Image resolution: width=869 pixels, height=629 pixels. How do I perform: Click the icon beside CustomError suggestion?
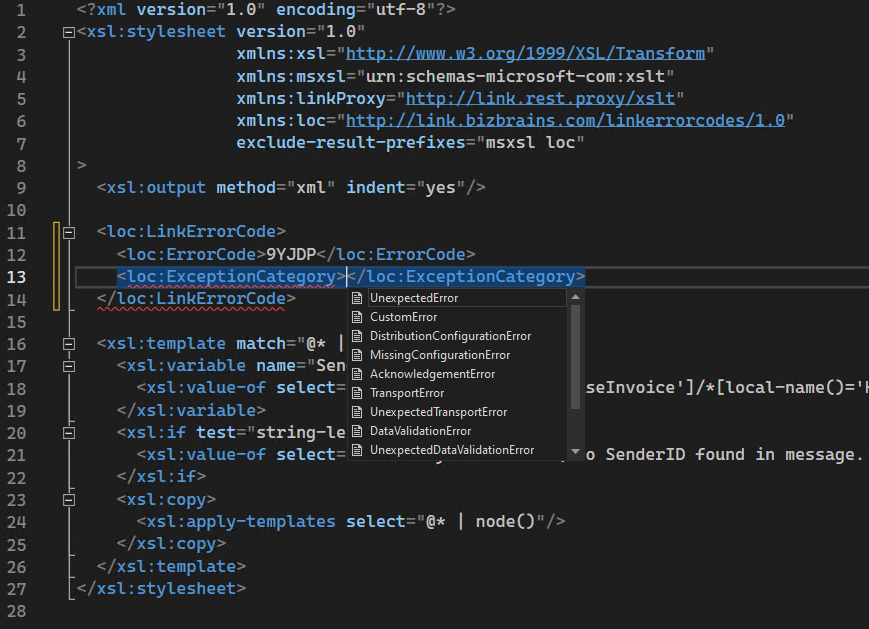(357, 316)
